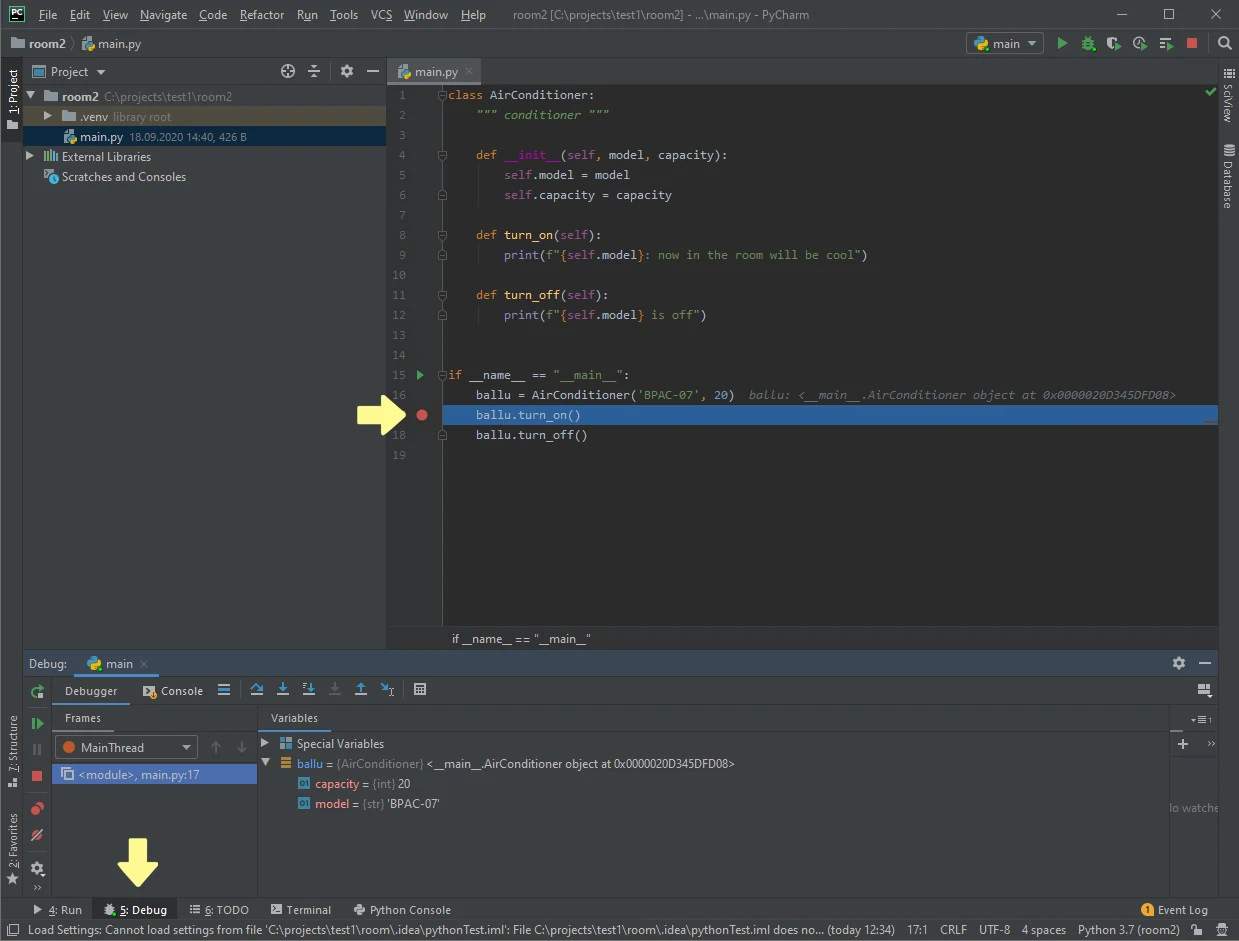Expand the Special Variables node

click(265, 743)
